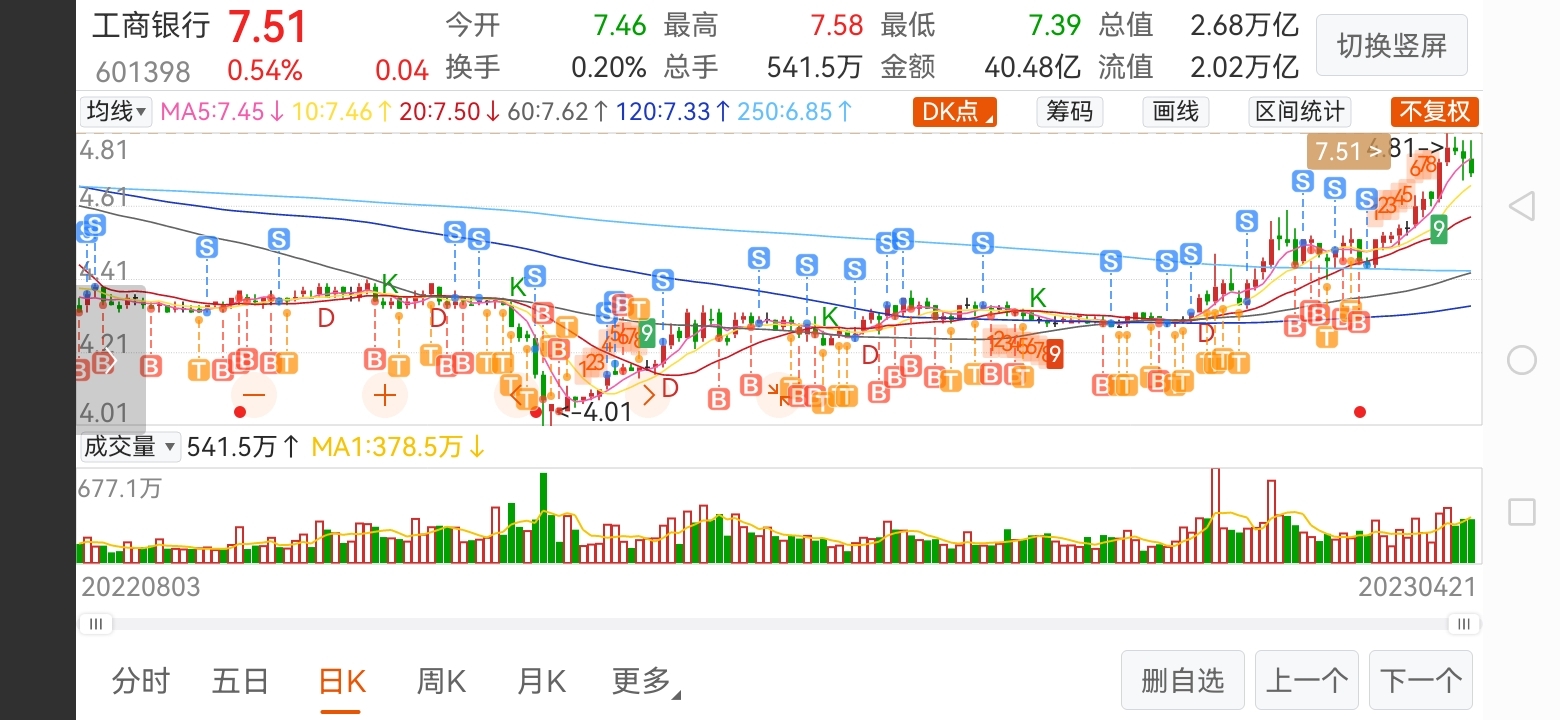
Task: Tap the 流值 value 2.02万亿
Action: pos(1244,68)
